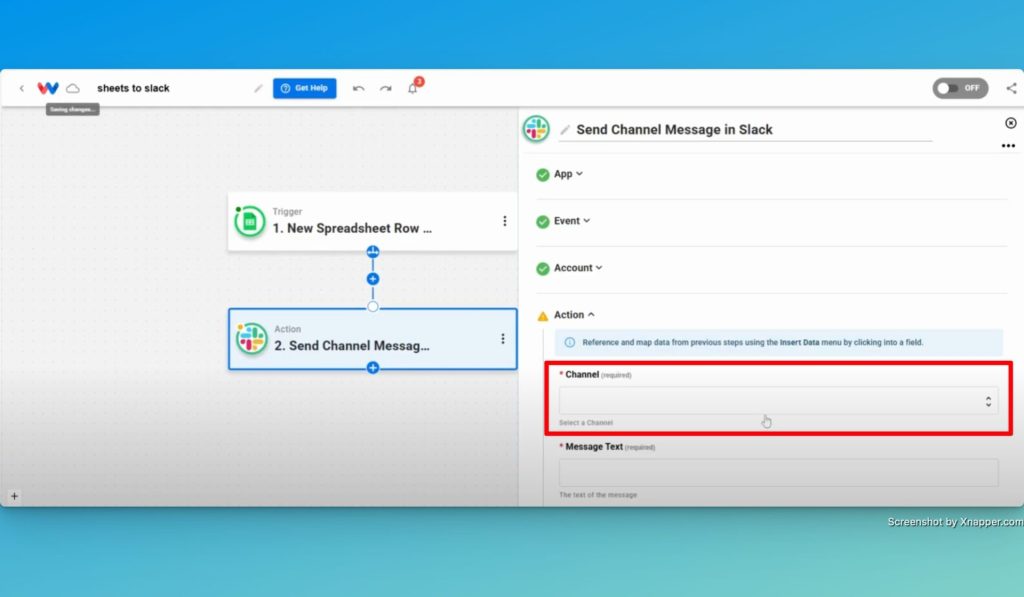Open the action step three-dot menu
Viewport: 1024px width, 597px height.
pos(503,338)
